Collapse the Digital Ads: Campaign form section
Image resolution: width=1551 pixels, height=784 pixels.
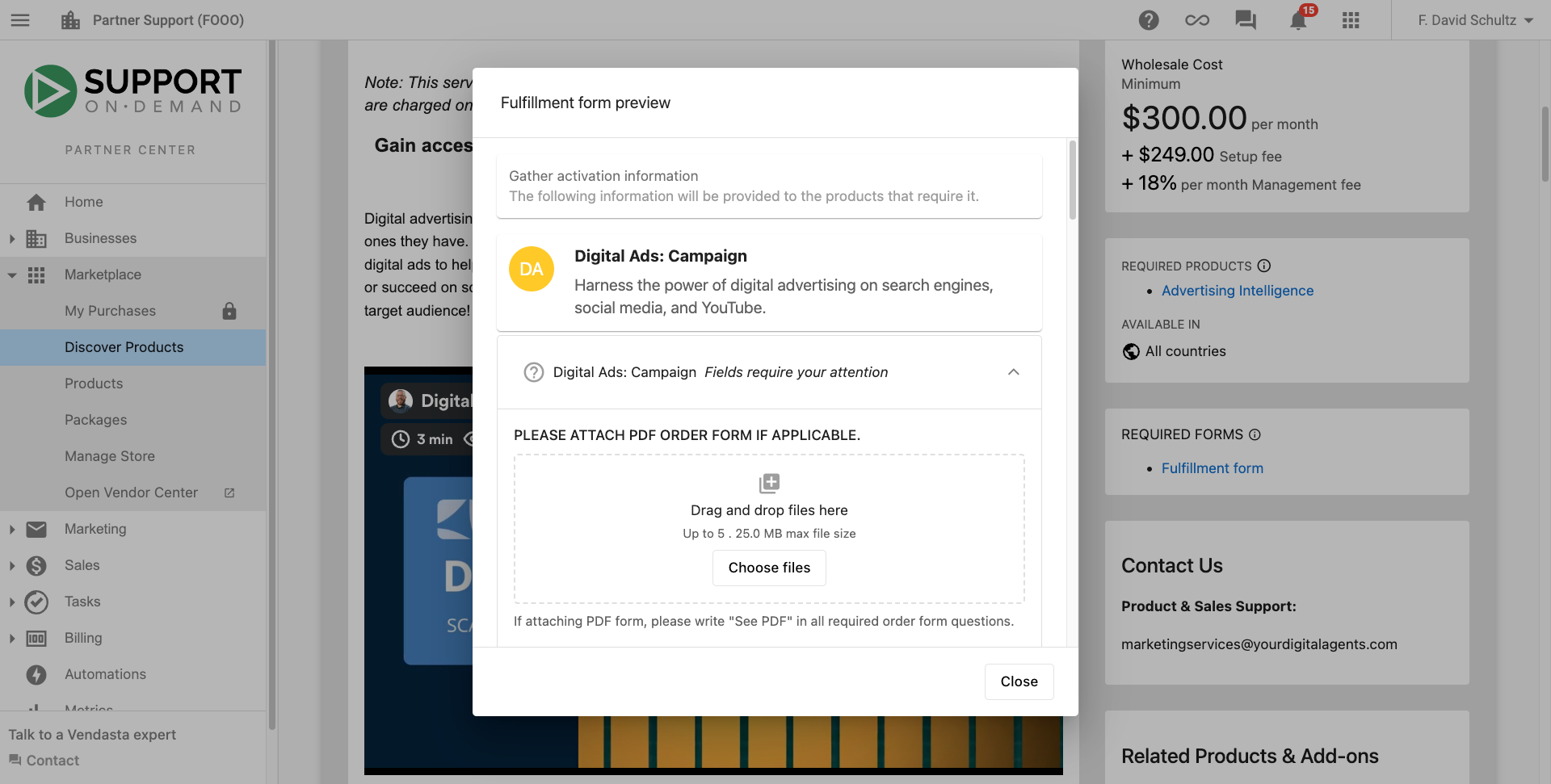click(x=1014, y=372)
